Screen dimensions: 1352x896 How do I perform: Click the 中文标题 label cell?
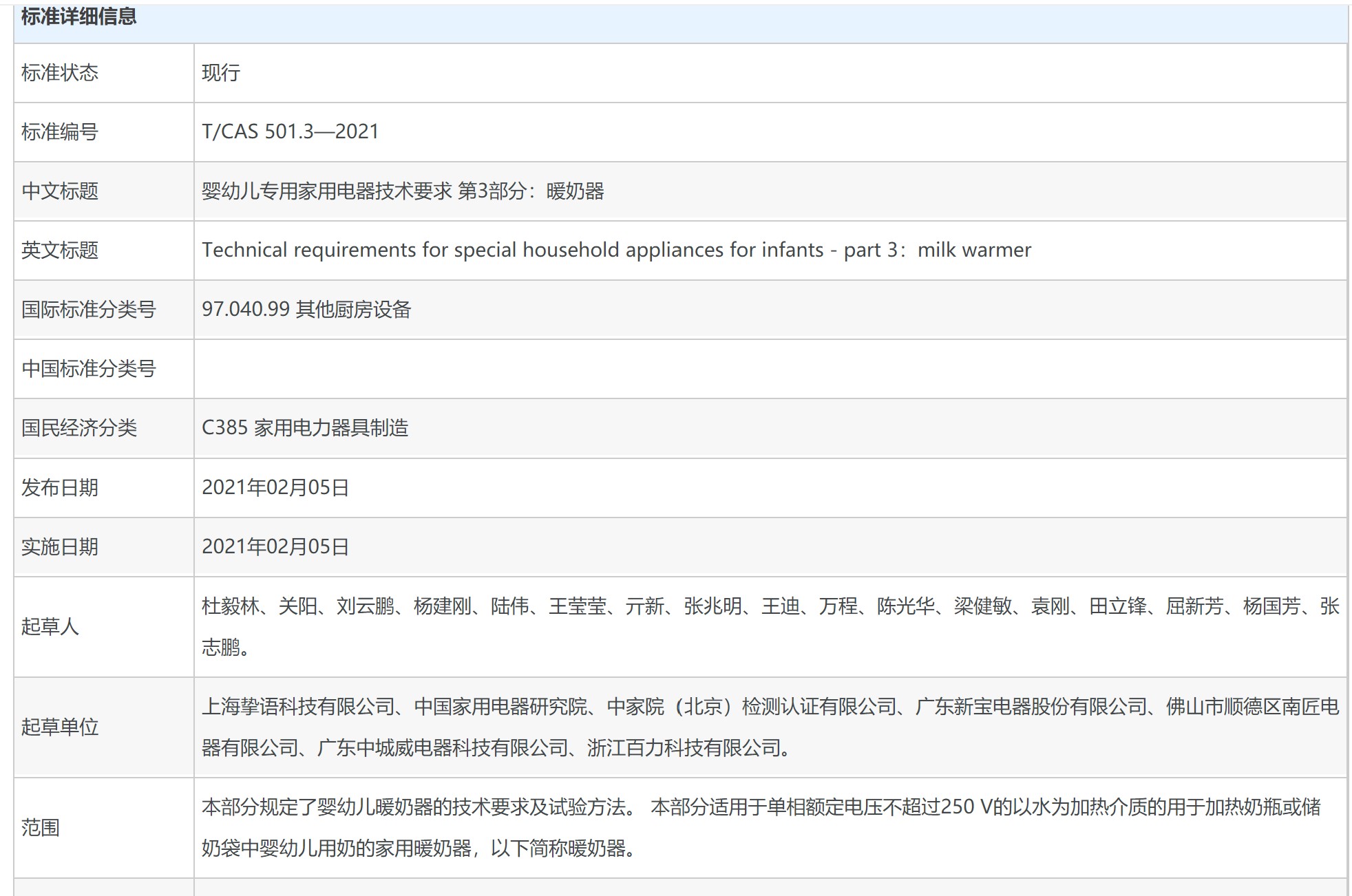click(x=60, y=191)
